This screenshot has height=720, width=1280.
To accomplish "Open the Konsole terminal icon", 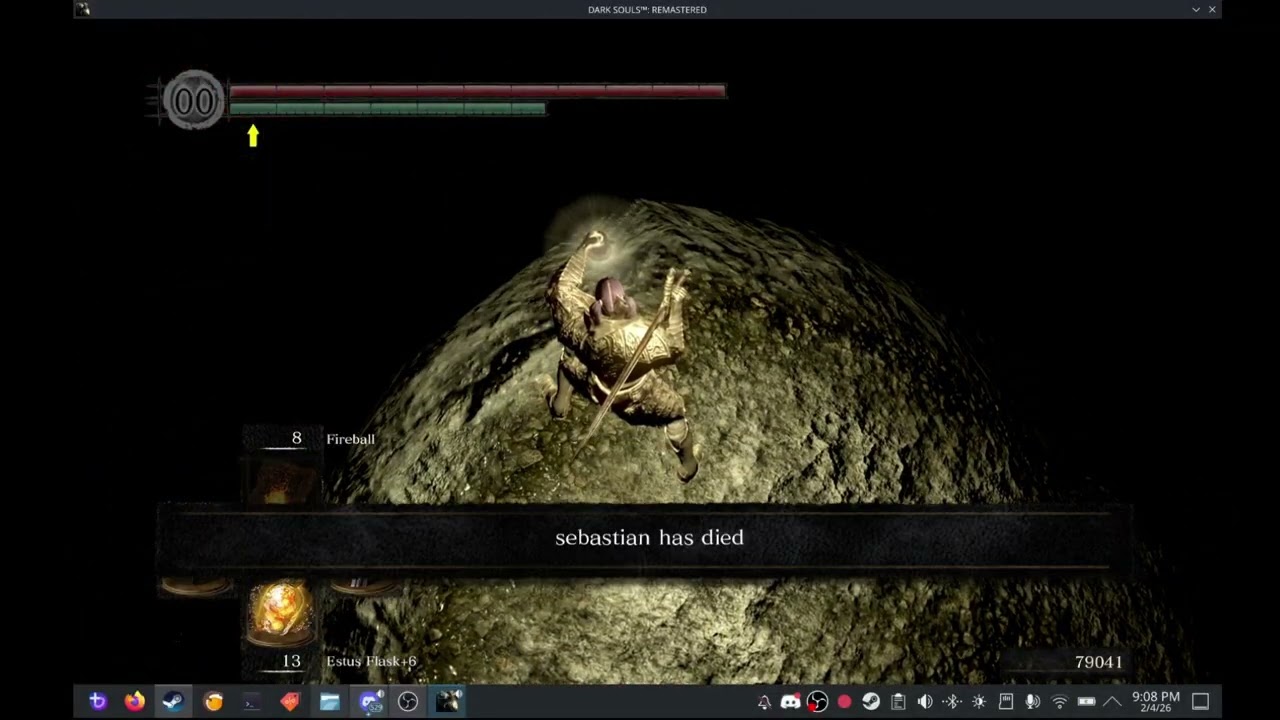I will [251, 702].
